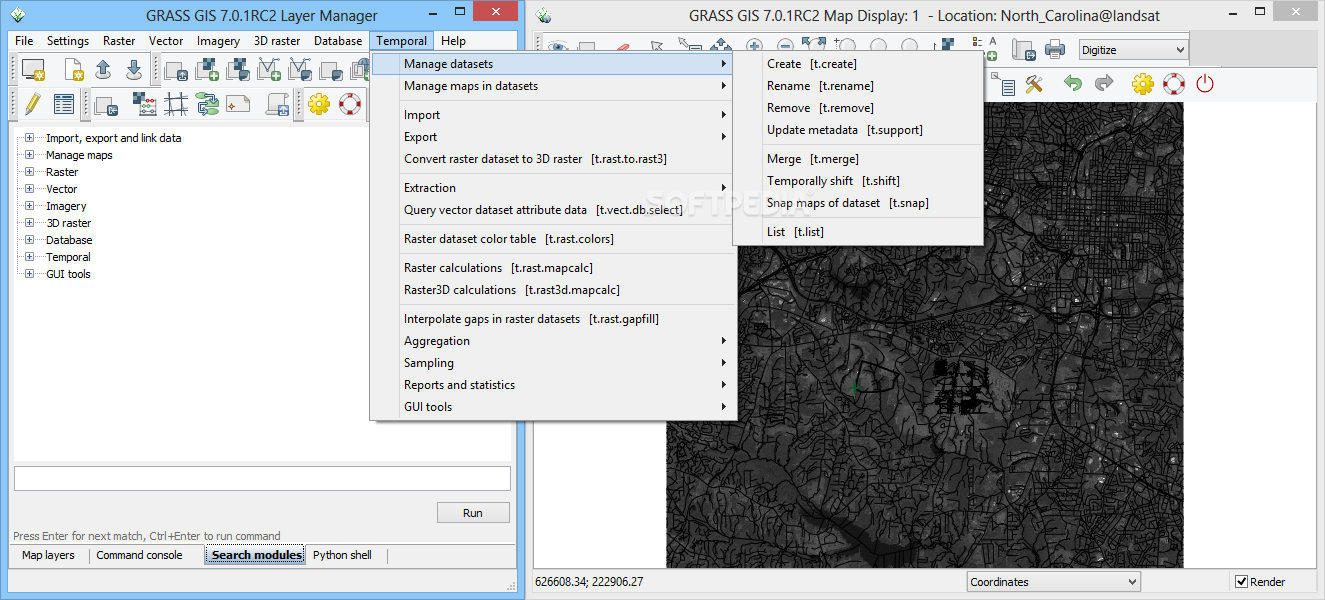The height and width of the screenshot is (600, 1325).
Task: Choose List [t.list] menu entry
Action: 795,232
